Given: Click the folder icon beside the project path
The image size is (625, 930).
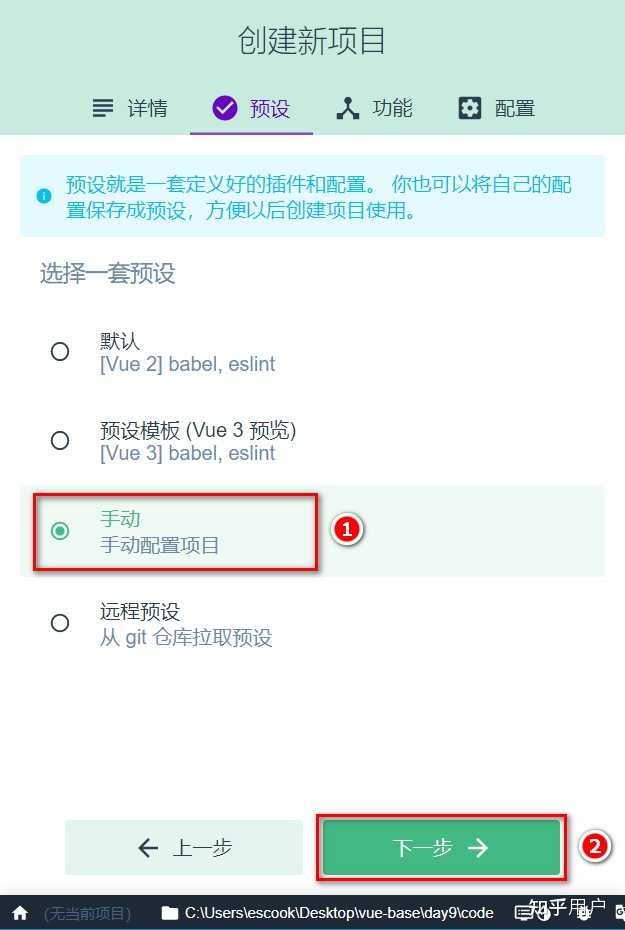Looking at the screenshot, I should click(168, 912).
